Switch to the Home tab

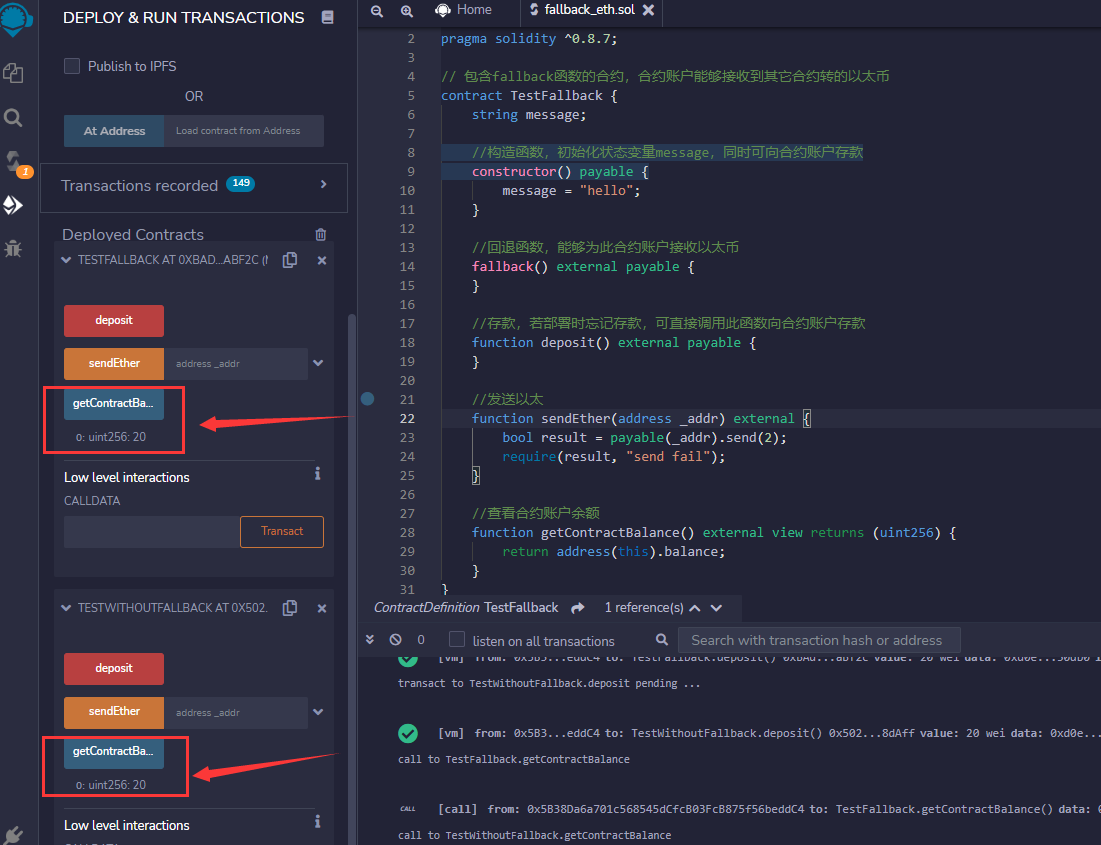click(464, 12)
